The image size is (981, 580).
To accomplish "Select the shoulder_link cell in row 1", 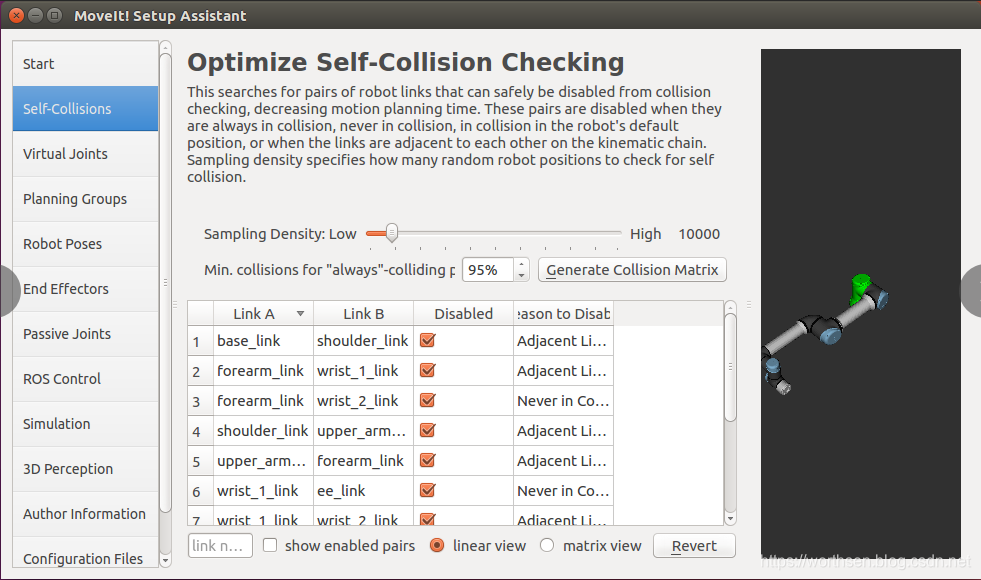I will [363, 341].
